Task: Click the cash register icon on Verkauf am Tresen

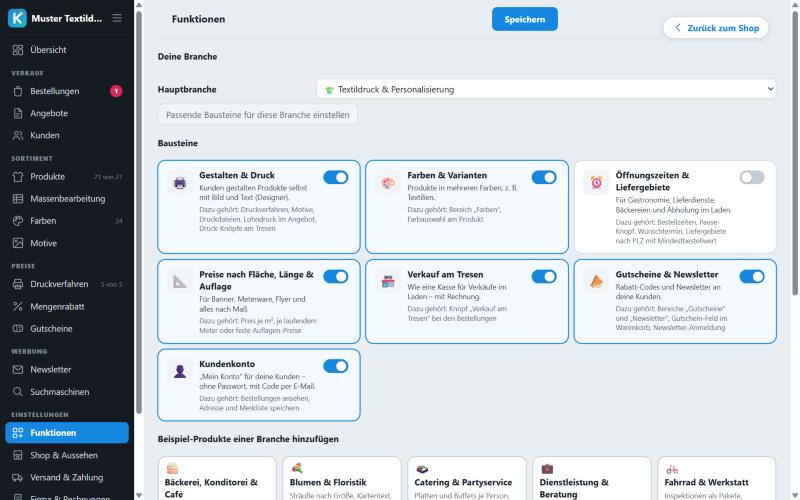Action: [388, 282]
